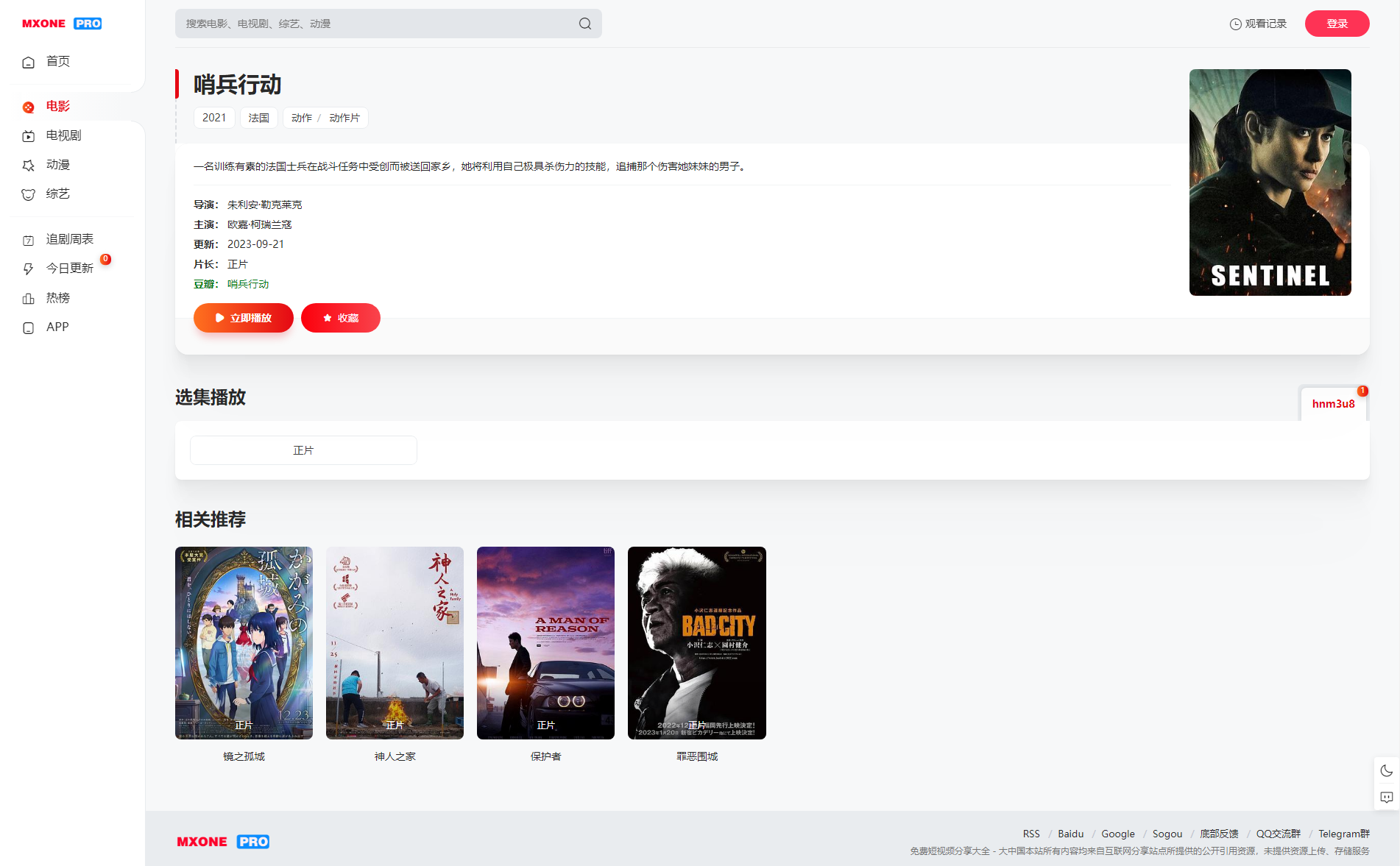The height and width of the screenshot is (866, 1400).
Task: Click the TV icon beside 电视剧
Action: (28, 136)
